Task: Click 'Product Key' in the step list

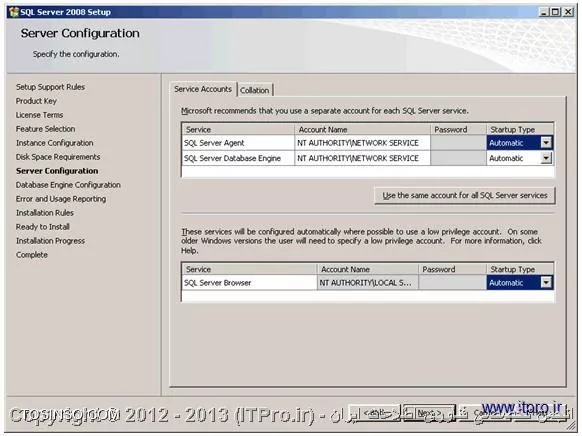Action: tap(36, 101)
